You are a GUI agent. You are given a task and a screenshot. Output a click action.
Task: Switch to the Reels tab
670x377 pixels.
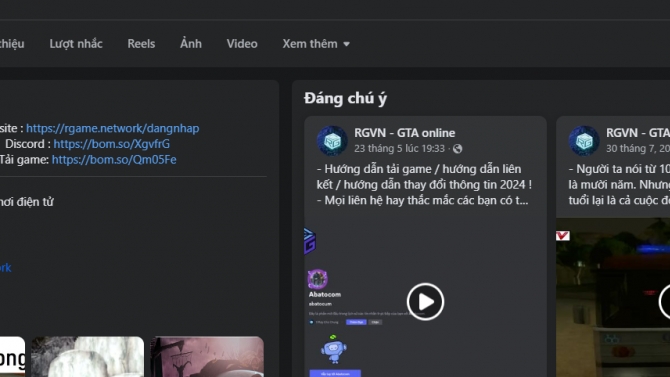point(141,44)
